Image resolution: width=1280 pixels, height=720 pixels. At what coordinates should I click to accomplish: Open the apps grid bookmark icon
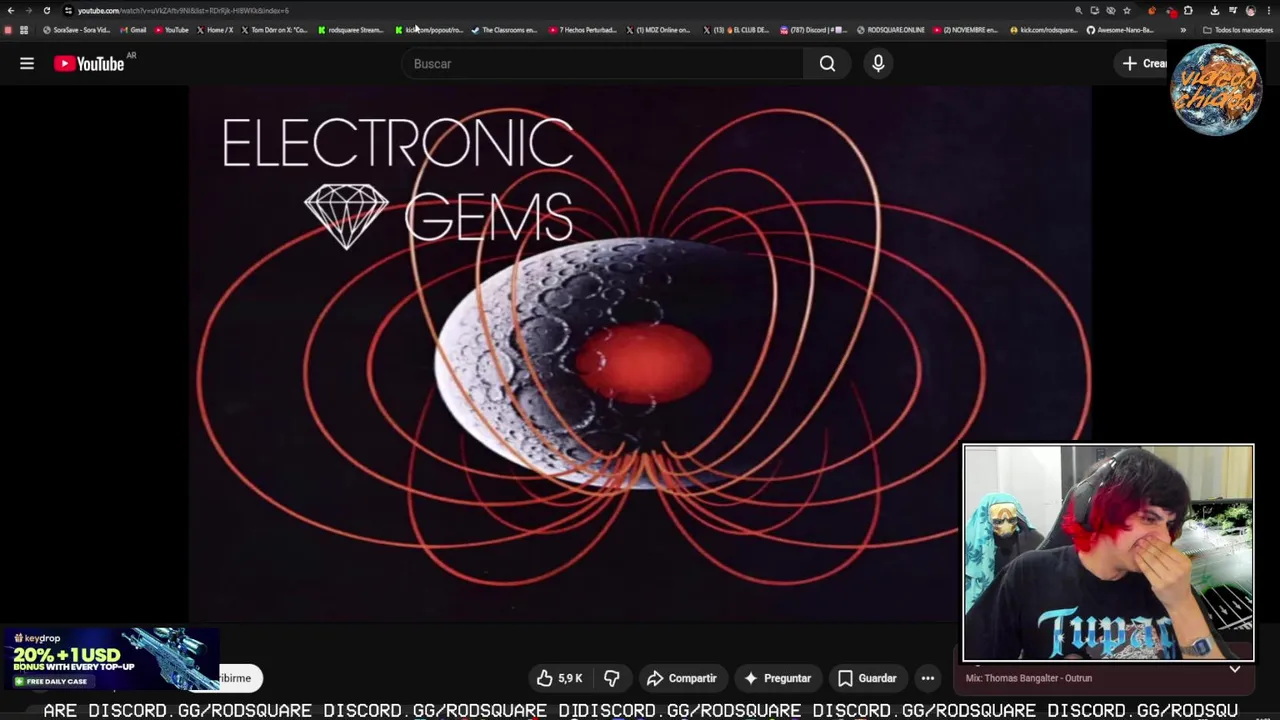pyautogui.click(x=24, y=30)
